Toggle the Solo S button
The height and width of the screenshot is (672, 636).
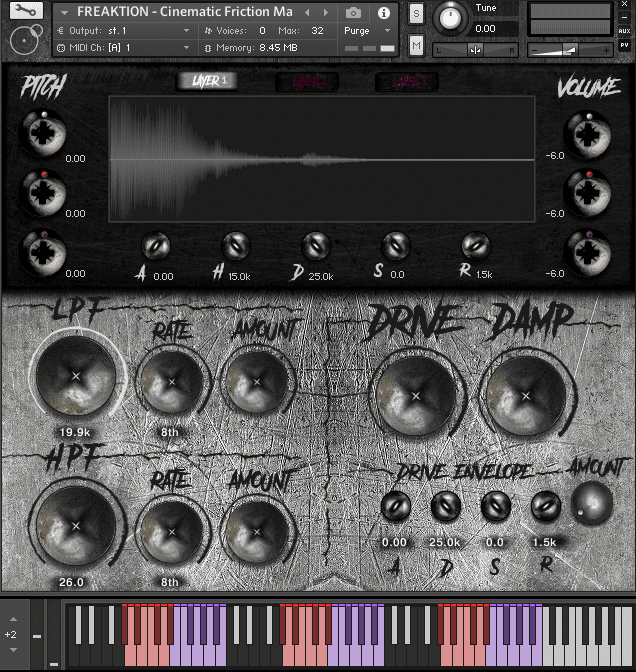coord(416,14)
